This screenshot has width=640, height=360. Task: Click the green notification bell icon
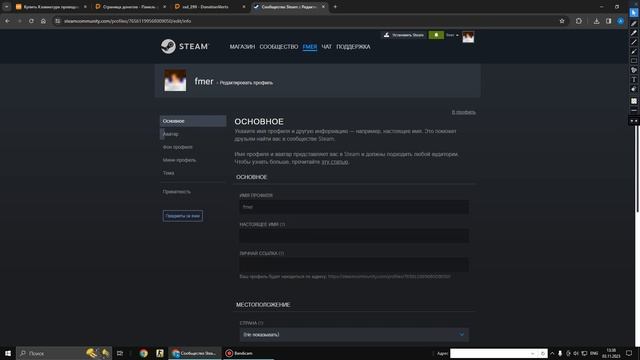pyautogui.click(x=436, y=35)
